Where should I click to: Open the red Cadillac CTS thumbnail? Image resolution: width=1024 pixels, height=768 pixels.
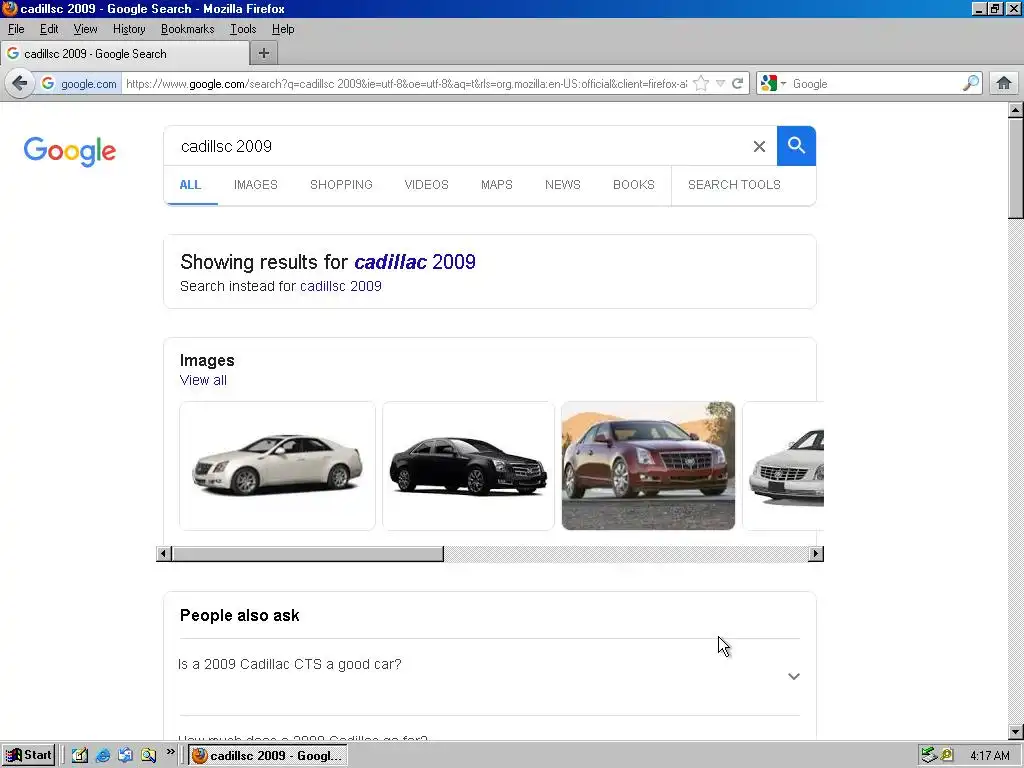coord(648,466)
